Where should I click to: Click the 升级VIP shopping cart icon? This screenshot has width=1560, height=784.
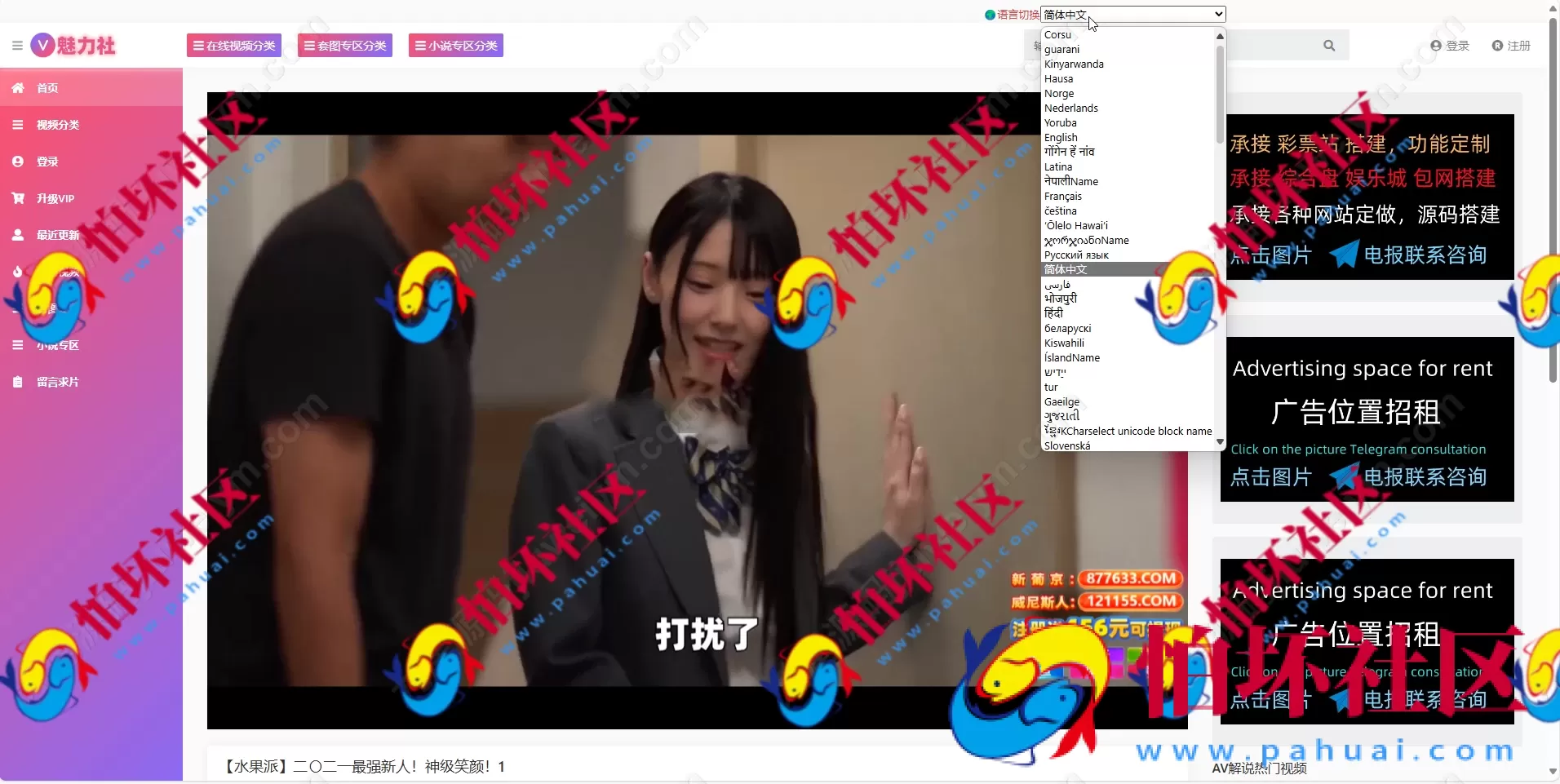click(17, 197)
